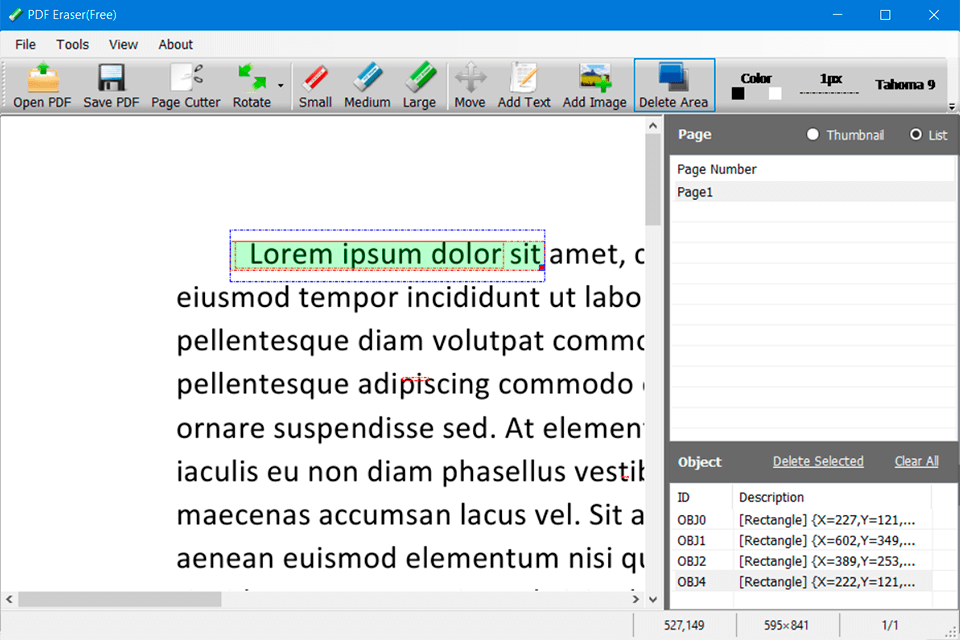
Task: Activate the Delete Area tool
Action: point(674,85)
